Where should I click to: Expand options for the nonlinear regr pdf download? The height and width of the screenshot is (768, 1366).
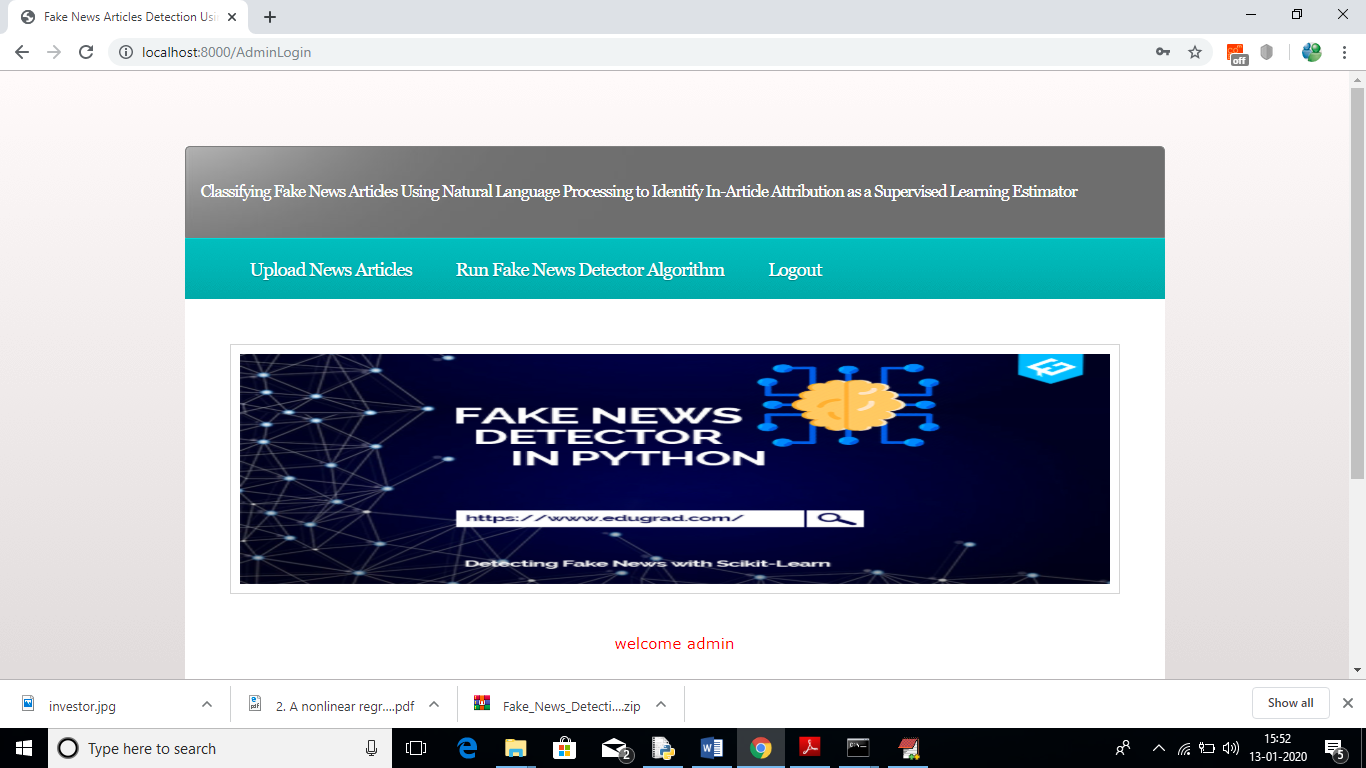tap(434, 705)
